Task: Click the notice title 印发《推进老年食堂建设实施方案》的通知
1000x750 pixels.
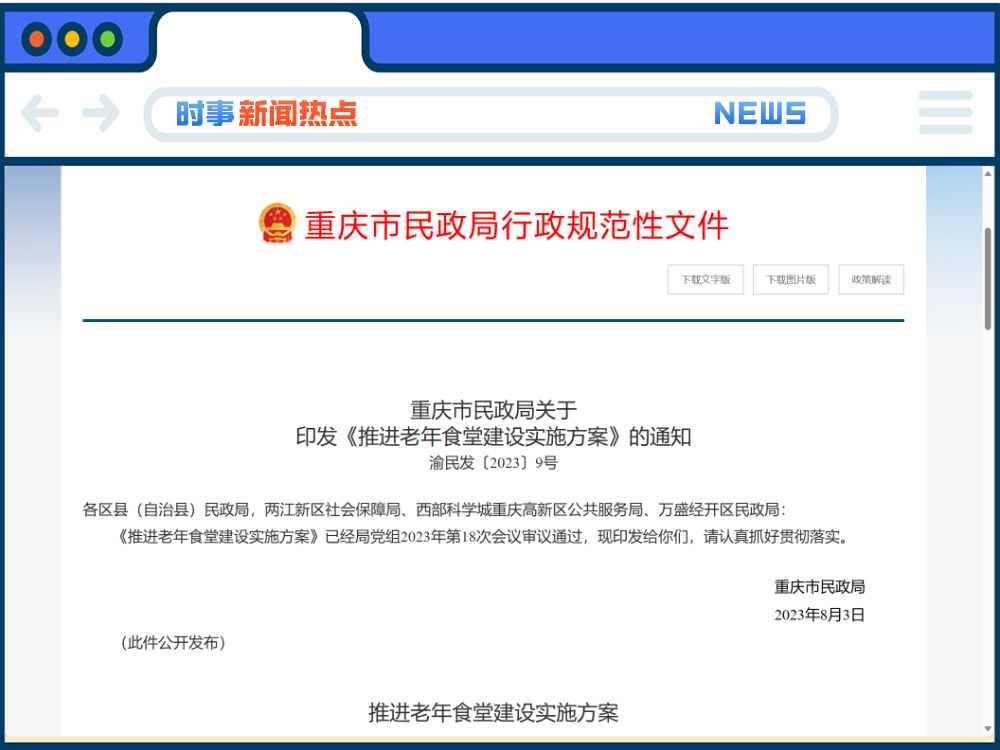Action: (493, 437)
